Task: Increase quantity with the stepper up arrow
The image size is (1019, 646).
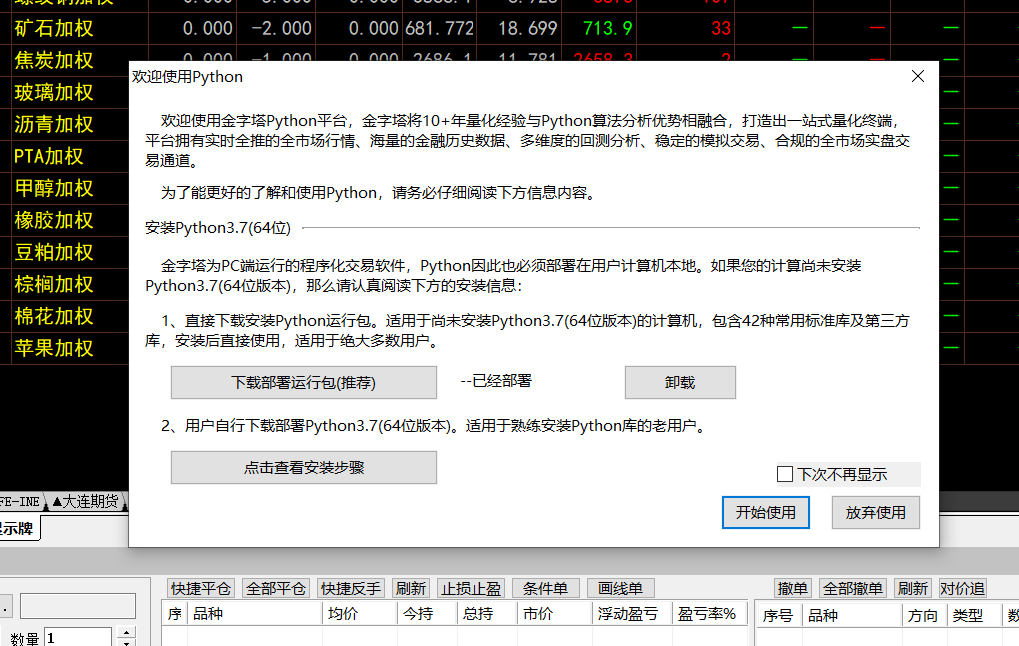Action: (x=126, y=632)
